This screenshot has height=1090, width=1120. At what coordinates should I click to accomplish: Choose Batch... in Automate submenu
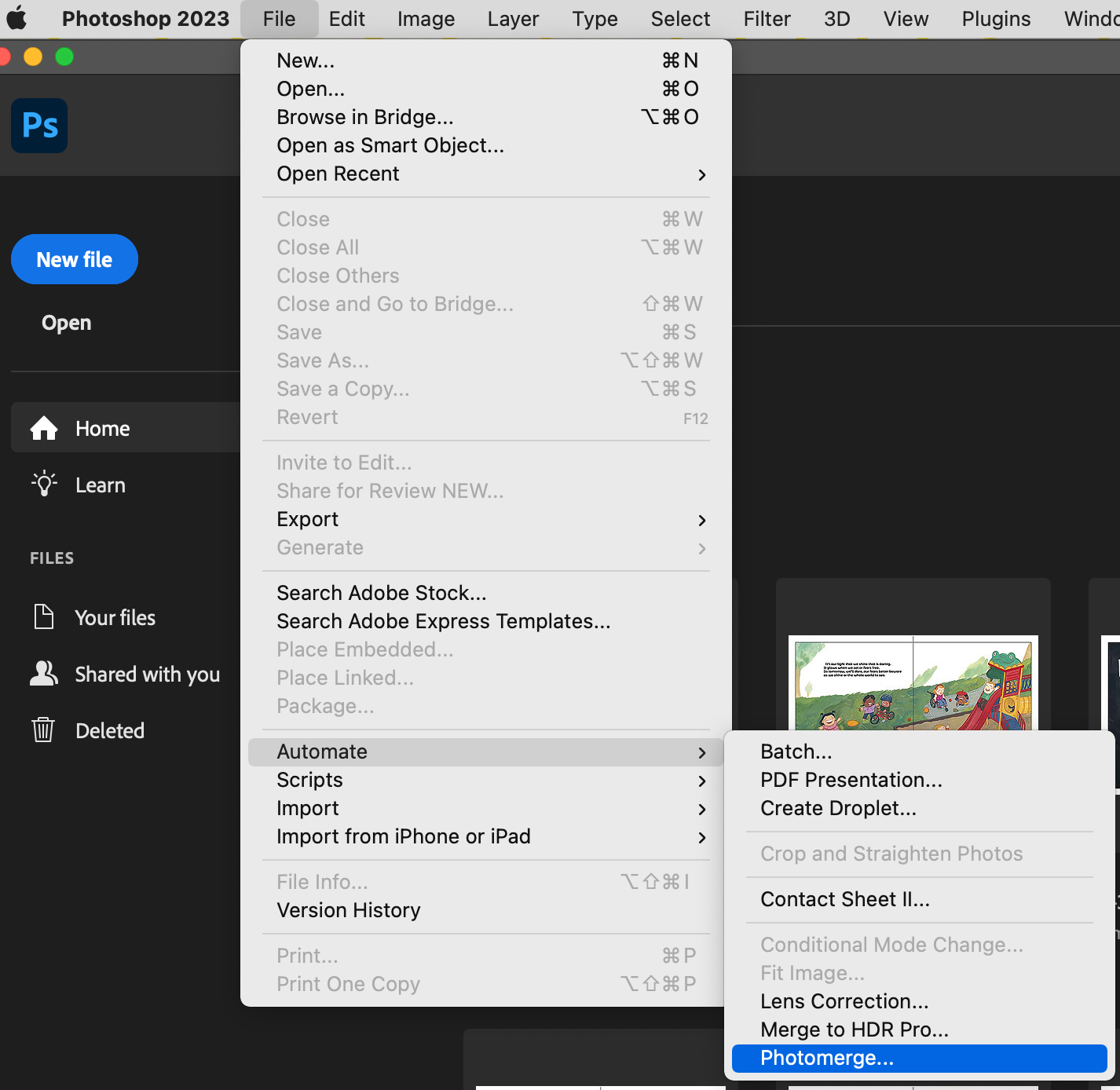[x=919, y=752]
